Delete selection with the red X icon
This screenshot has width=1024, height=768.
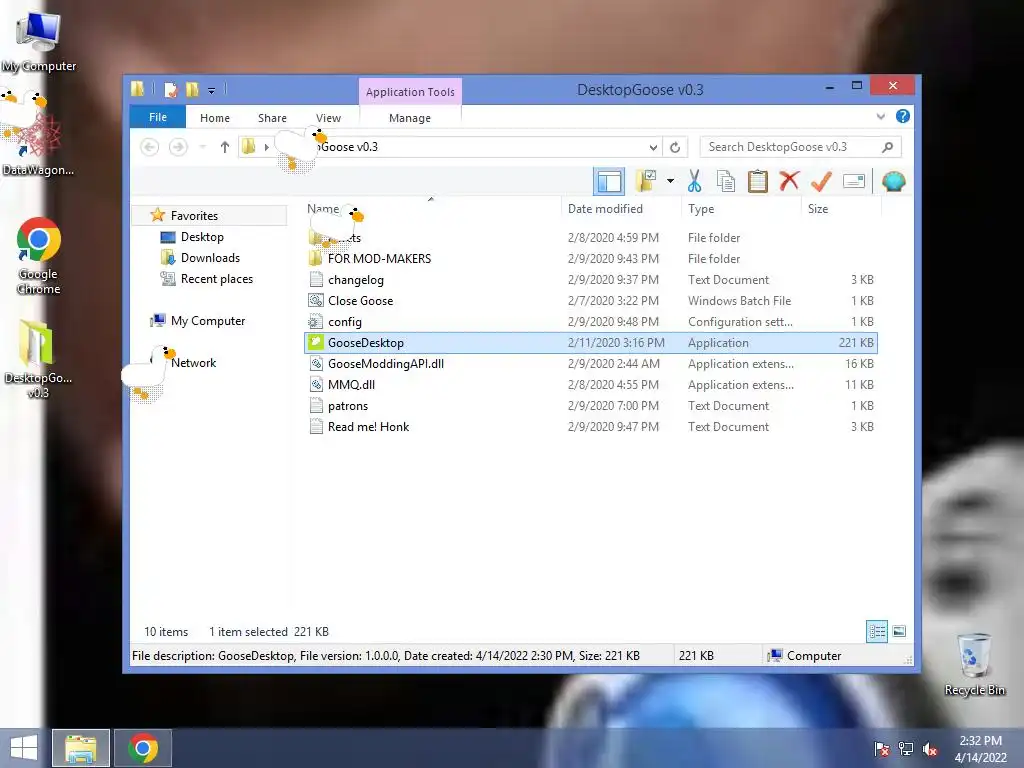click(789, 180)
